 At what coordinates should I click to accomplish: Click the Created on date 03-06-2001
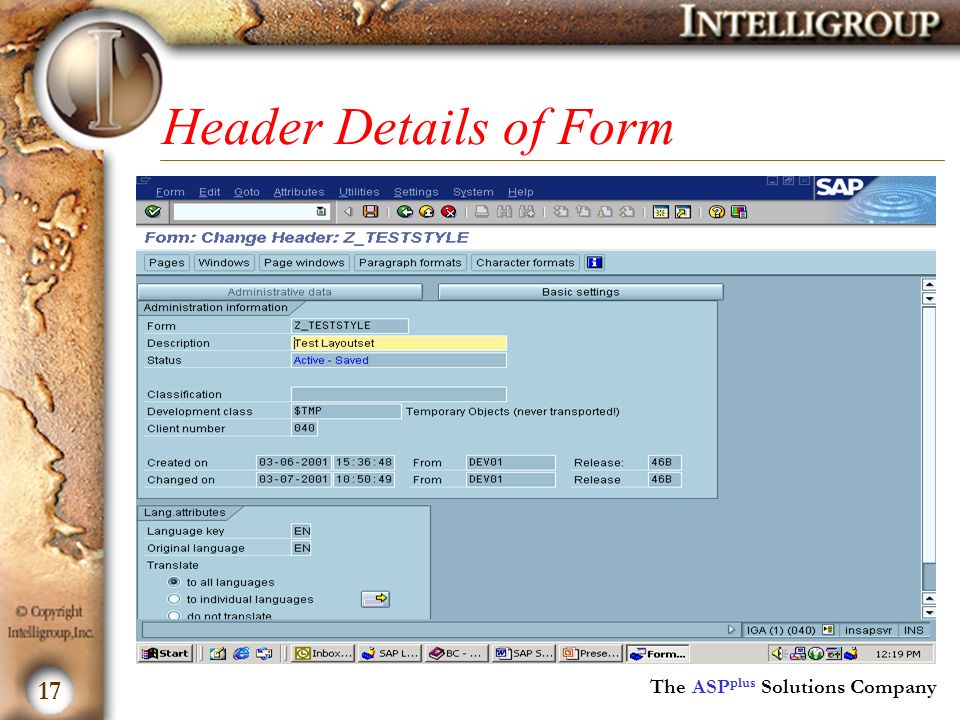pyautogui.click(x=293, y=462)
